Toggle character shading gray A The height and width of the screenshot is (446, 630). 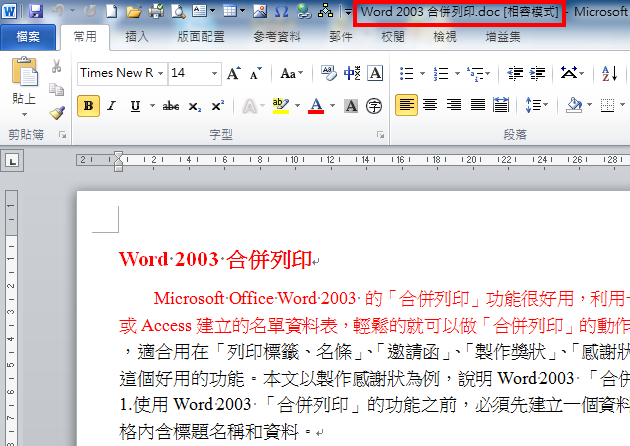pos(351,106)
